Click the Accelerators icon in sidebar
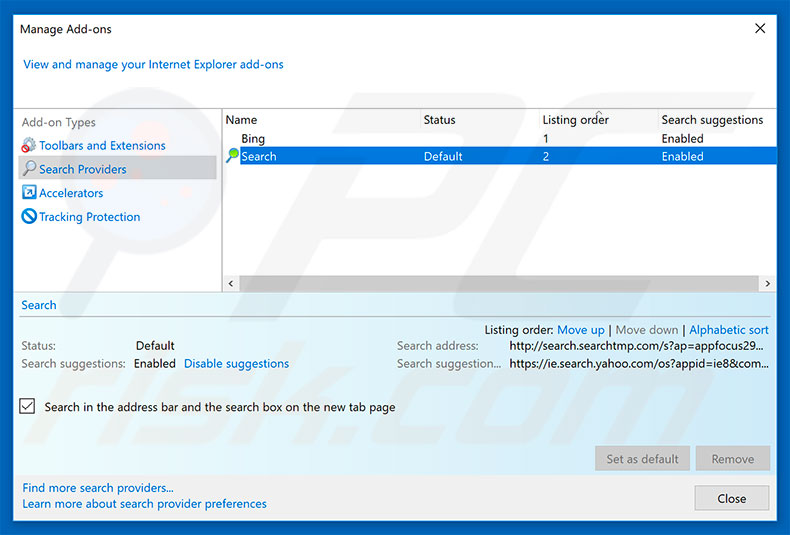Screen dimensions: 790x535 (x=29, y=193)
